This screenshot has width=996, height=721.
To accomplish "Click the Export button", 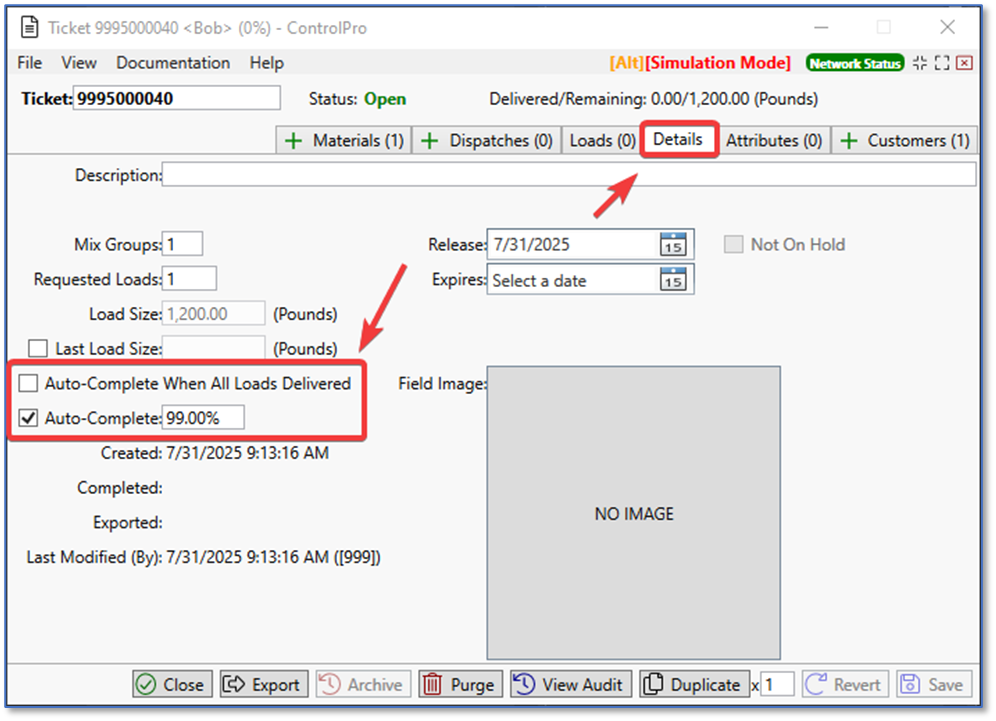I will point(264,685).
